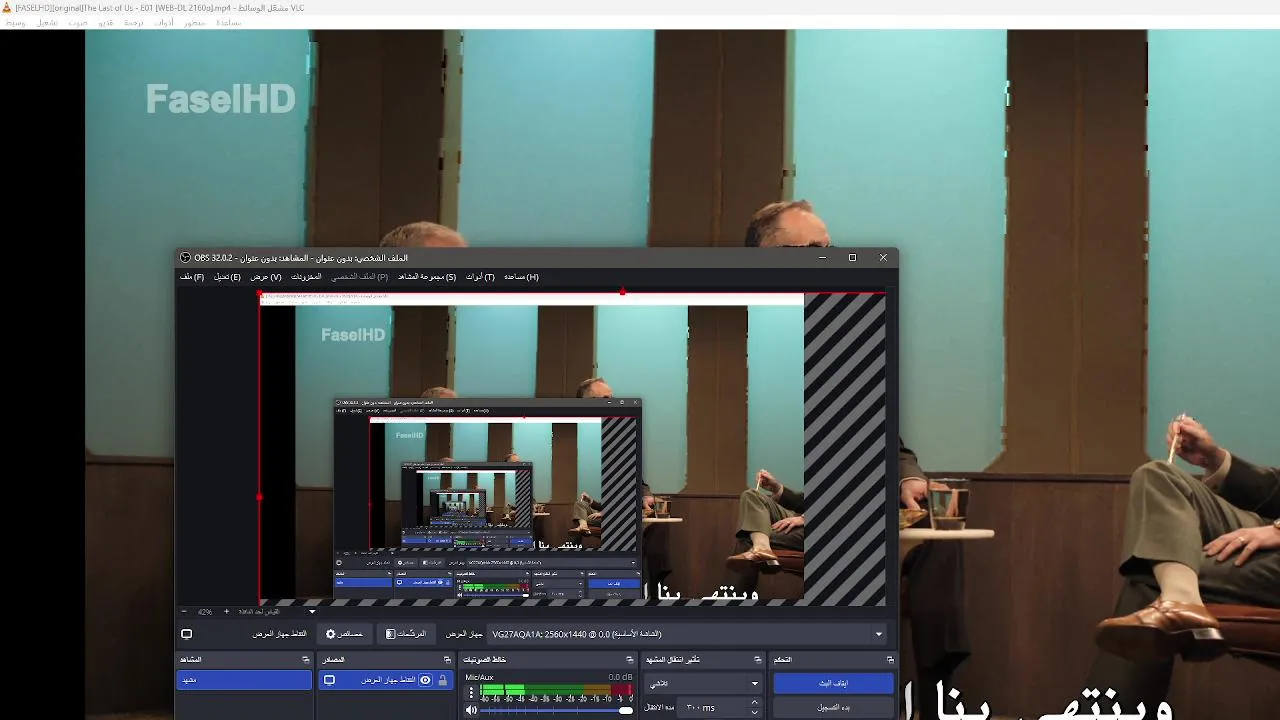The image size is (1280, 720).
Task: Open the OBS Scene Collection (S) menu
Action: click(x=427, y=277)
